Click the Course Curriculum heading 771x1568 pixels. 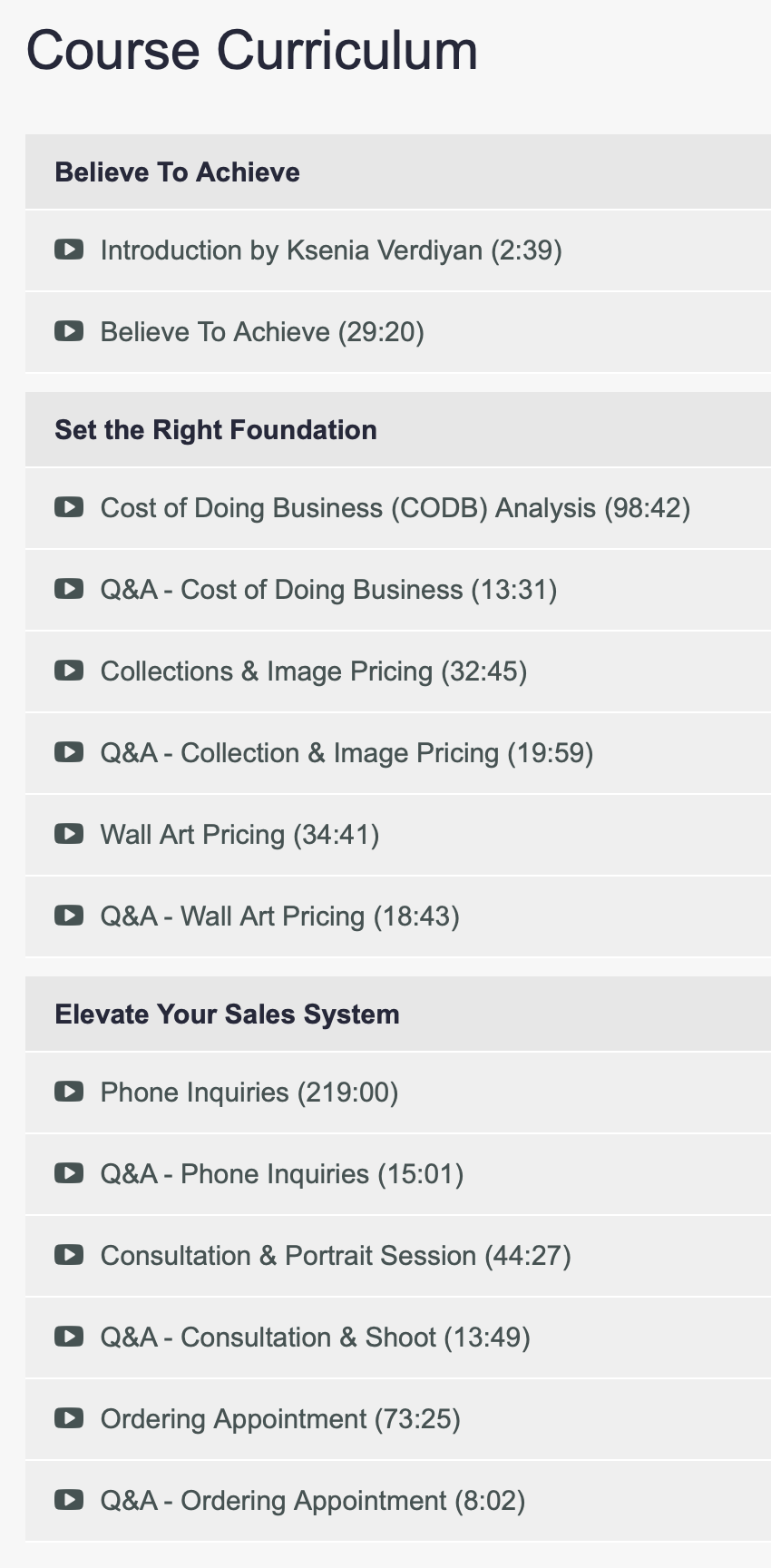252,50
